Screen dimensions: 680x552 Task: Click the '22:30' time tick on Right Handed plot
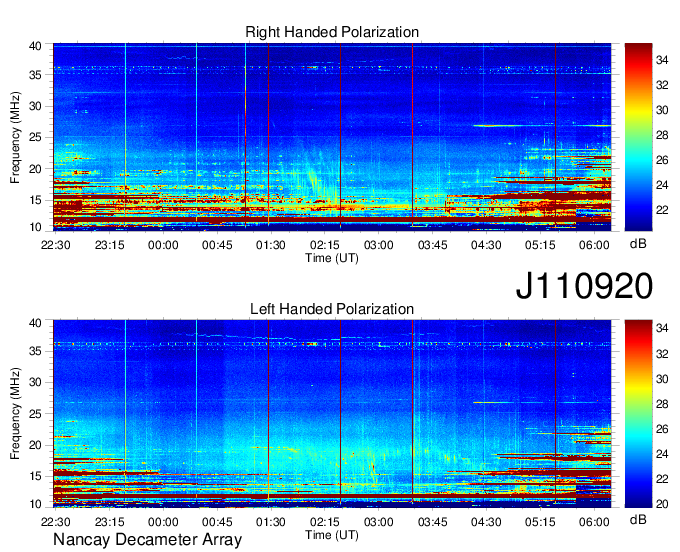click(56, 245)
